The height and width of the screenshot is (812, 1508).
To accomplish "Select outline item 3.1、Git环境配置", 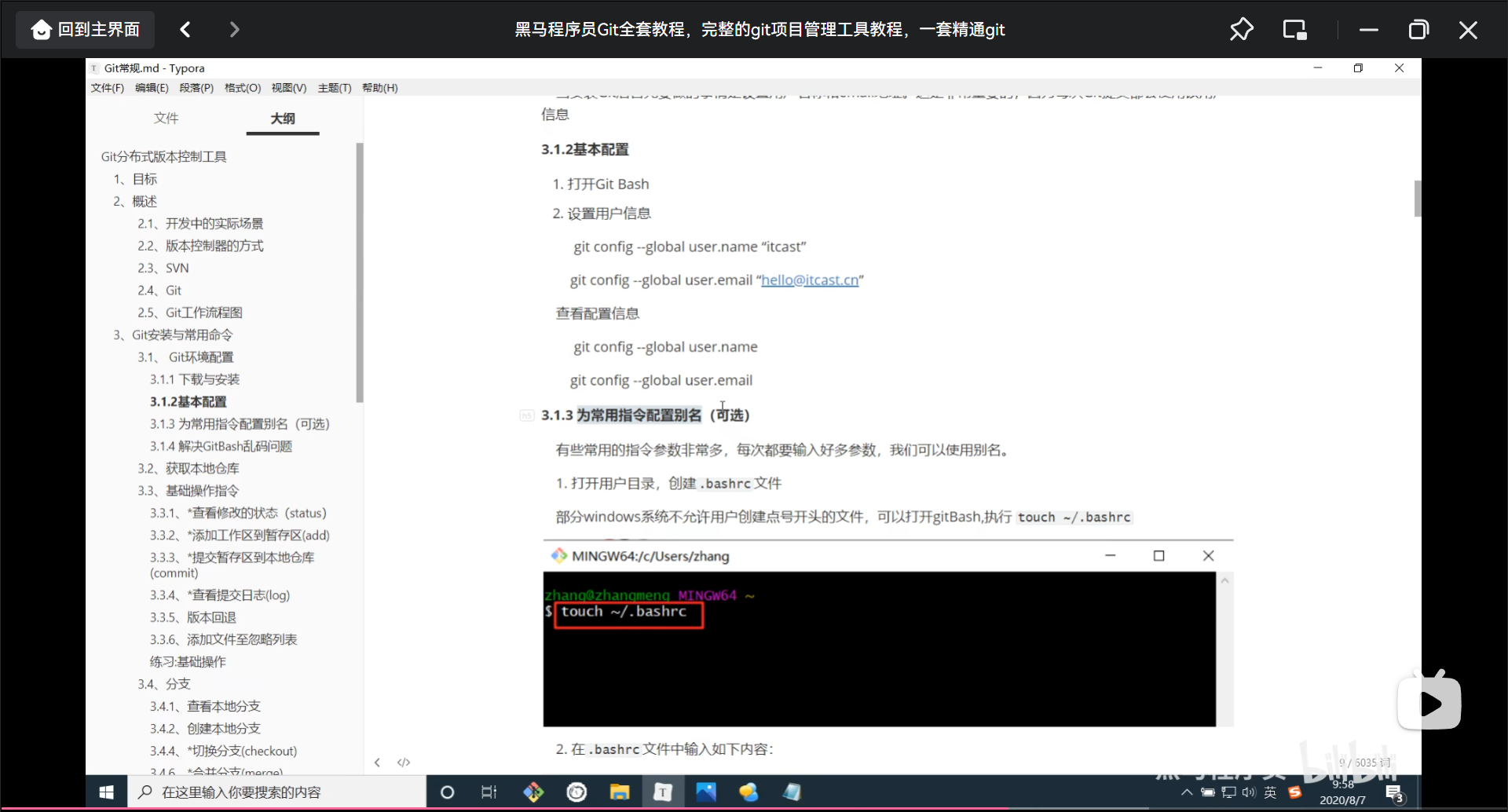I will 185,357.
